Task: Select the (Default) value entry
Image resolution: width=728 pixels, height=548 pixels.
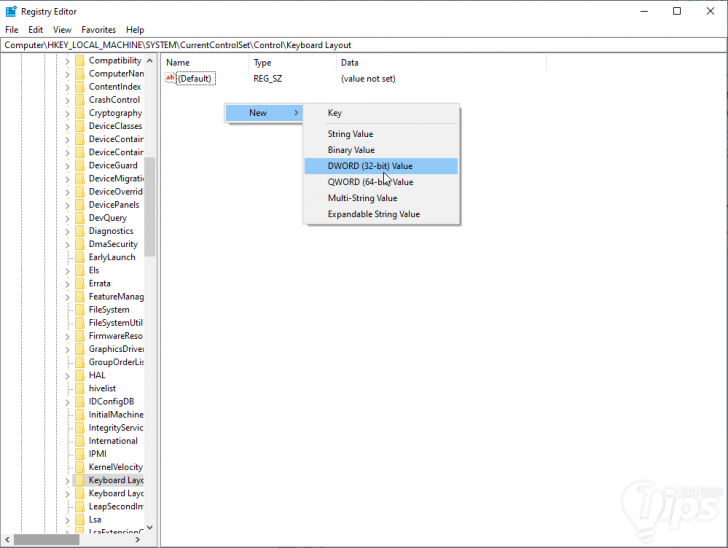Action: click(195, 78)
